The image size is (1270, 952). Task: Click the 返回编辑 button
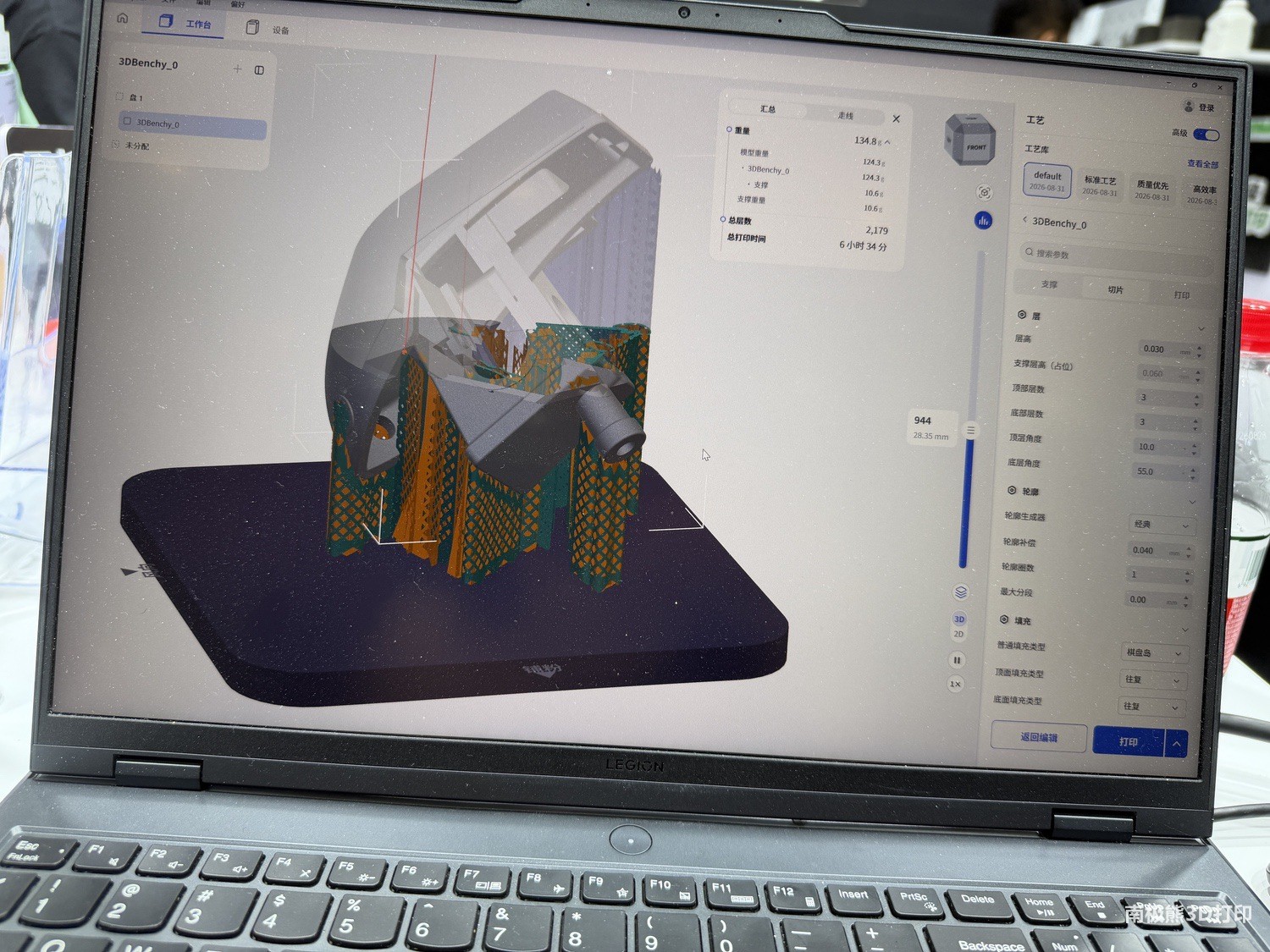1039,736
